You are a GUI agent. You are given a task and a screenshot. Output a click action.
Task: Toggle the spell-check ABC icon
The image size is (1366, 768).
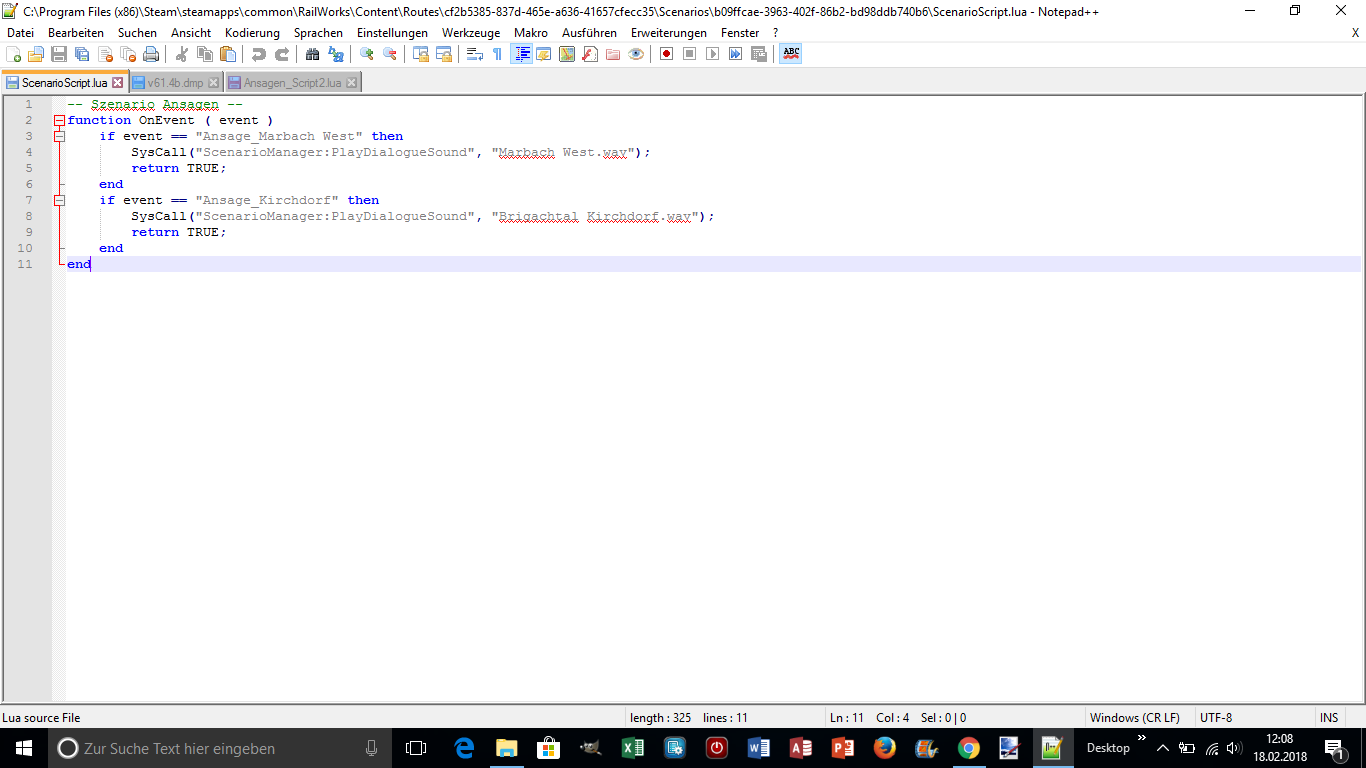(x=791, y=54)
